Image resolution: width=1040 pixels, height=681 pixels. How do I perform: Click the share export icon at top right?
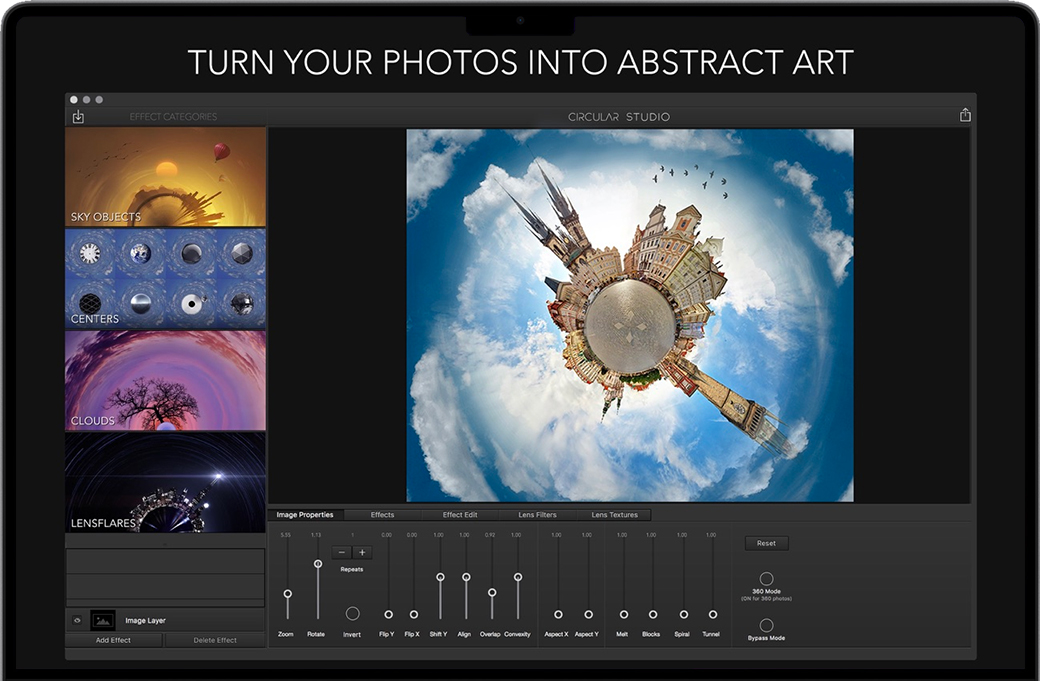965,115
